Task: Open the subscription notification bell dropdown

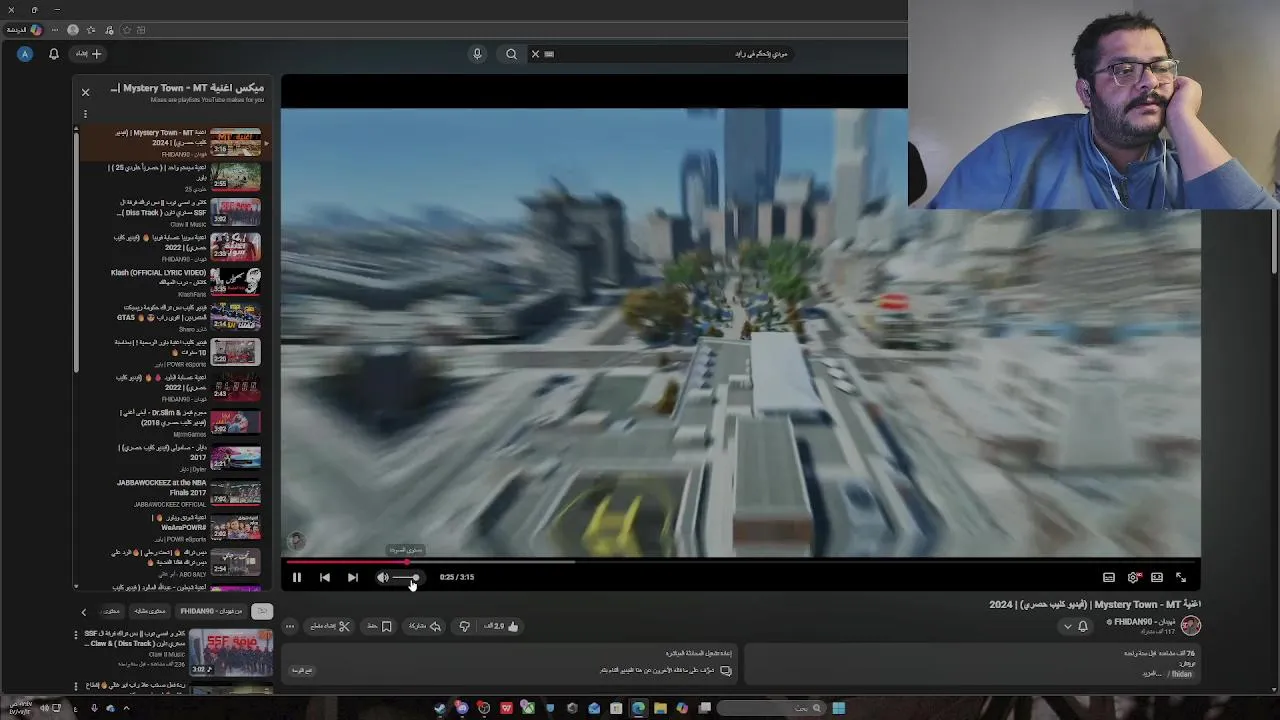Action: (x=1075, y=626)
